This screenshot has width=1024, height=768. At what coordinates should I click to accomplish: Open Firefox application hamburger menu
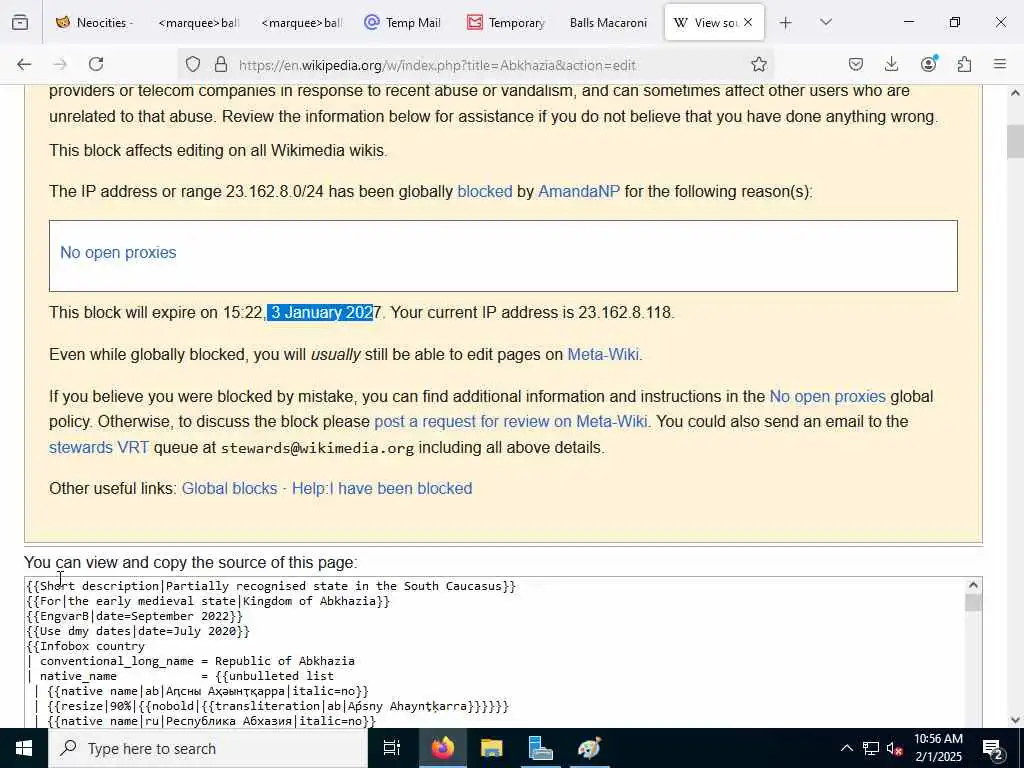pos(1000,64)
